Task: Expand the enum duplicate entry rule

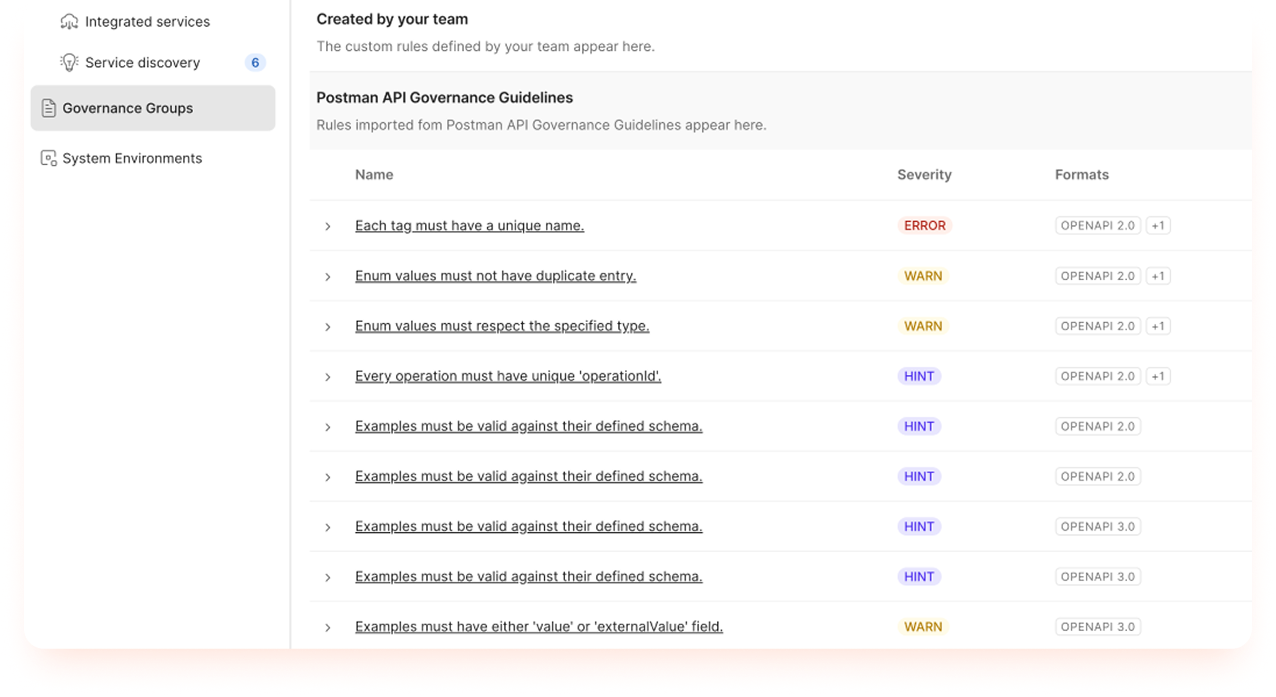Action: (327, 276)
